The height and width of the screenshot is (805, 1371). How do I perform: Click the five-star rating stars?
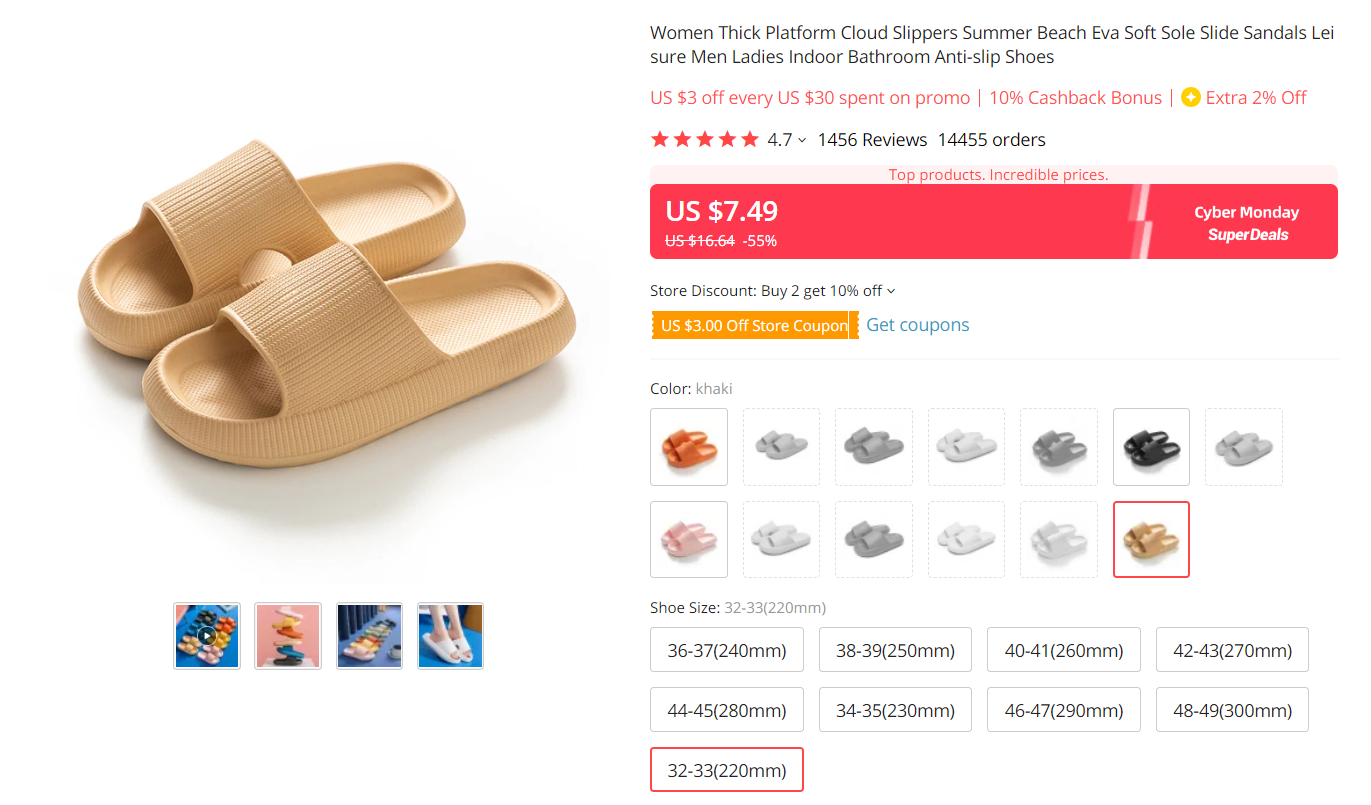tap(704, 139)
